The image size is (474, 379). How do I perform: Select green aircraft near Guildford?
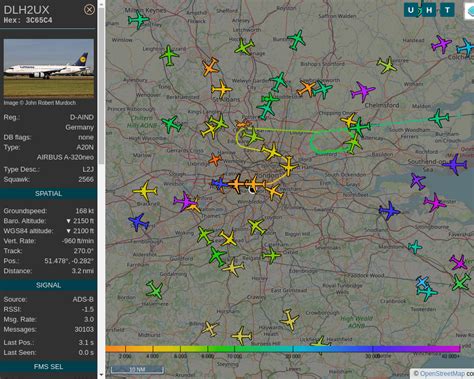217,256
